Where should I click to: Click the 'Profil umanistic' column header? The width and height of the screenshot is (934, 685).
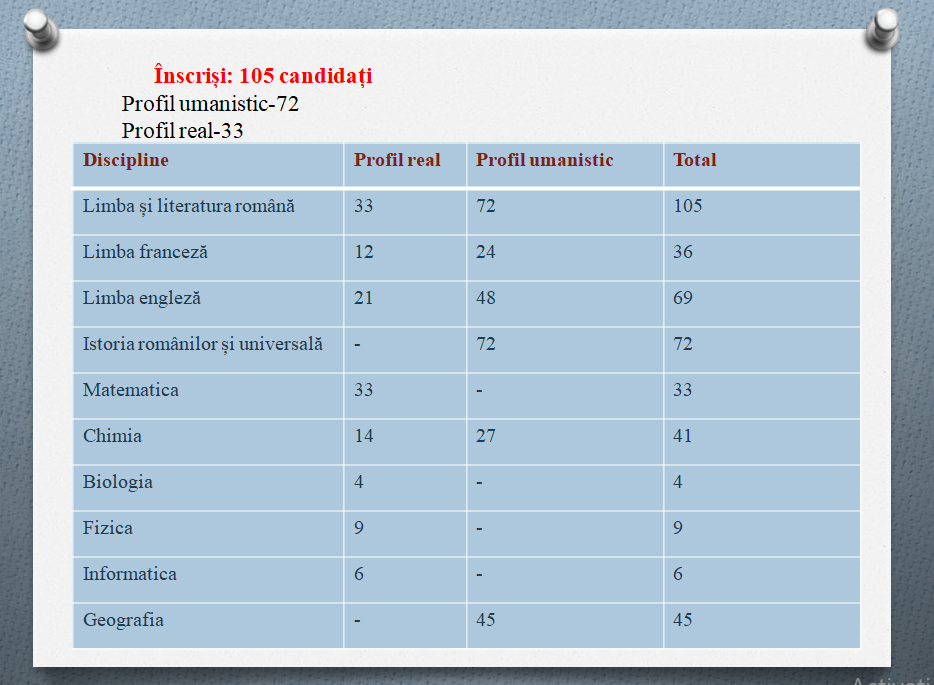[544, 160]
